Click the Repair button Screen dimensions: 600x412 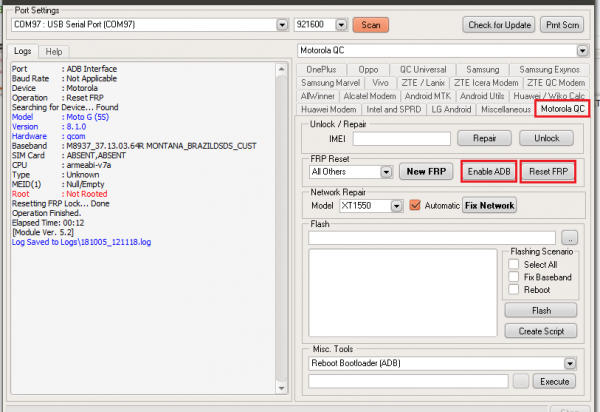tap(484, 138)
